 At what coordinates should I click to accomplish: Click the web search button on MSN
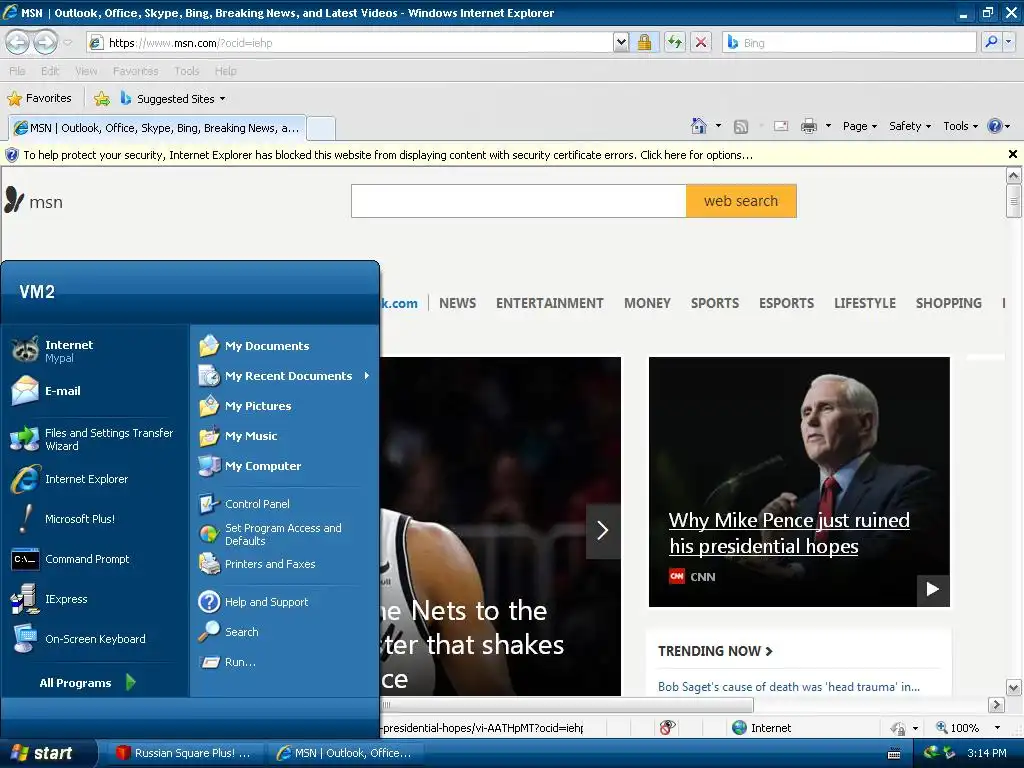(741, 200)
